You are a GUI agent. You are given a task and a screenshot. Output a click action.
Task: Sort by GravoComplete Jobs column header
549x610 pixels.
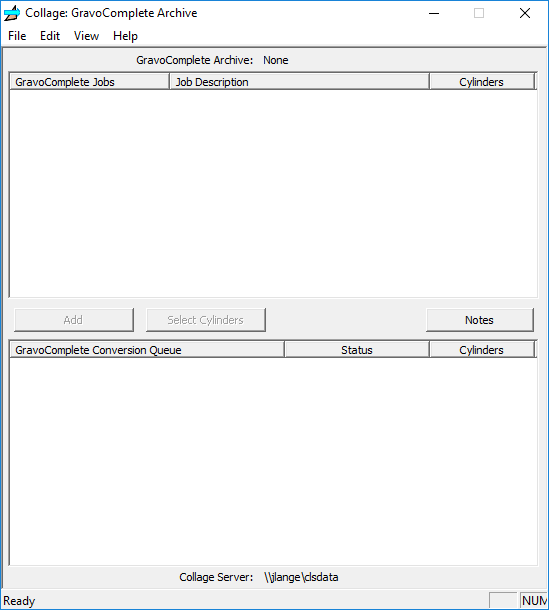89,82
